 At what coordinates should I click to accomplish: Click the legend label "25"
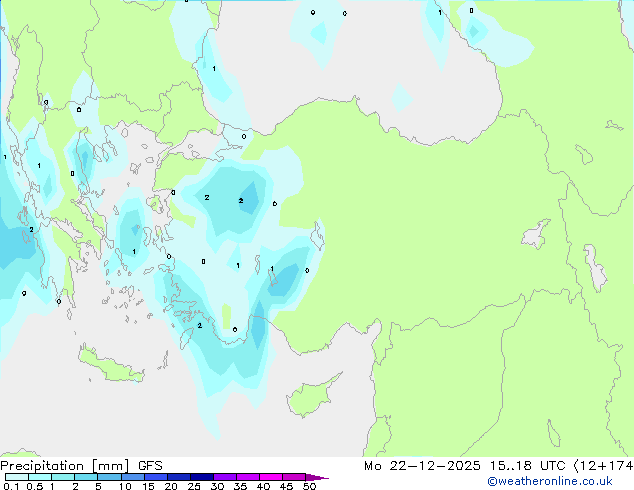194,486
